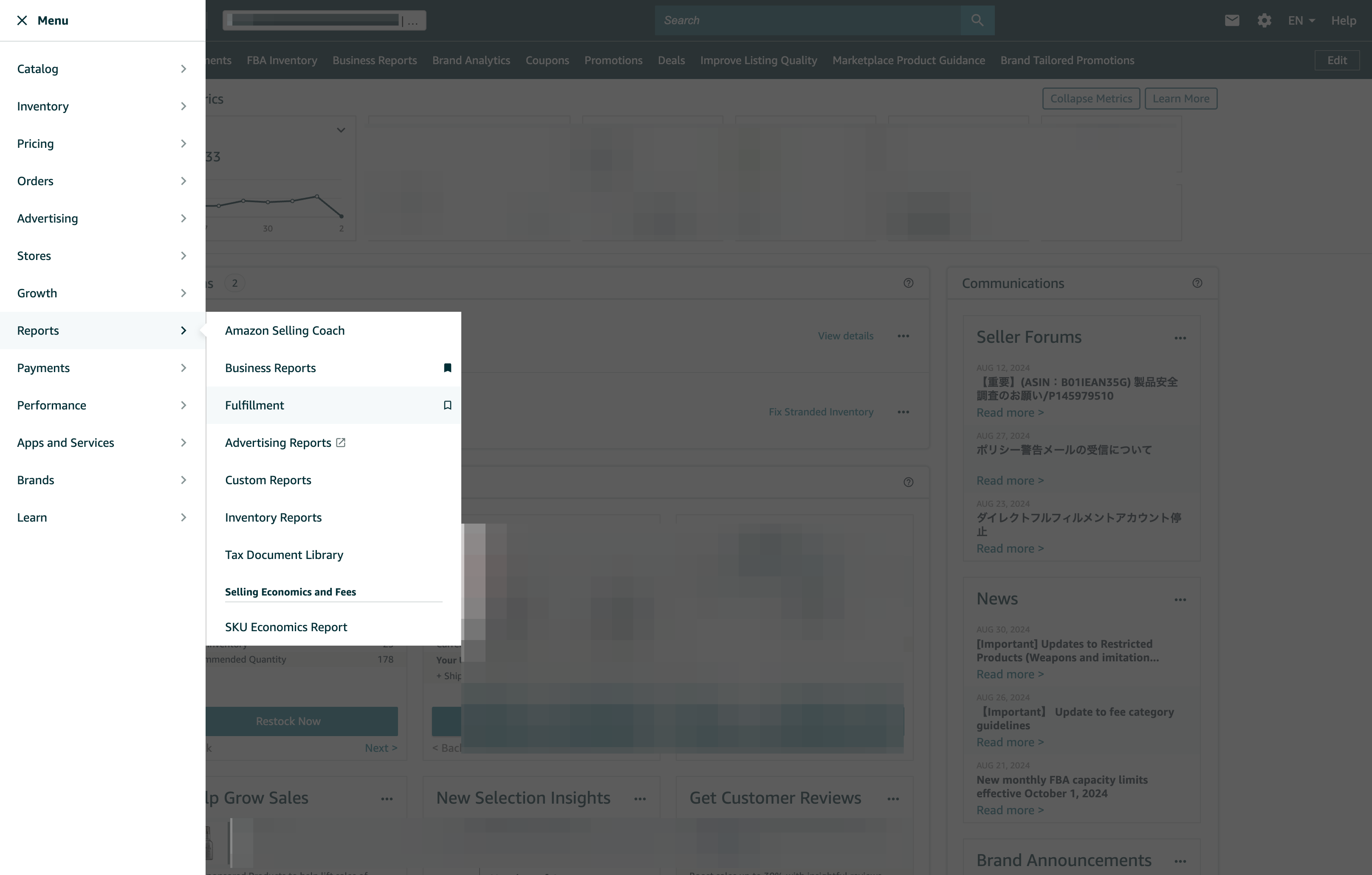This screenshot has height=875, width=1372.
Task: Expand the Orders menu section
Action: pos(102,181)
